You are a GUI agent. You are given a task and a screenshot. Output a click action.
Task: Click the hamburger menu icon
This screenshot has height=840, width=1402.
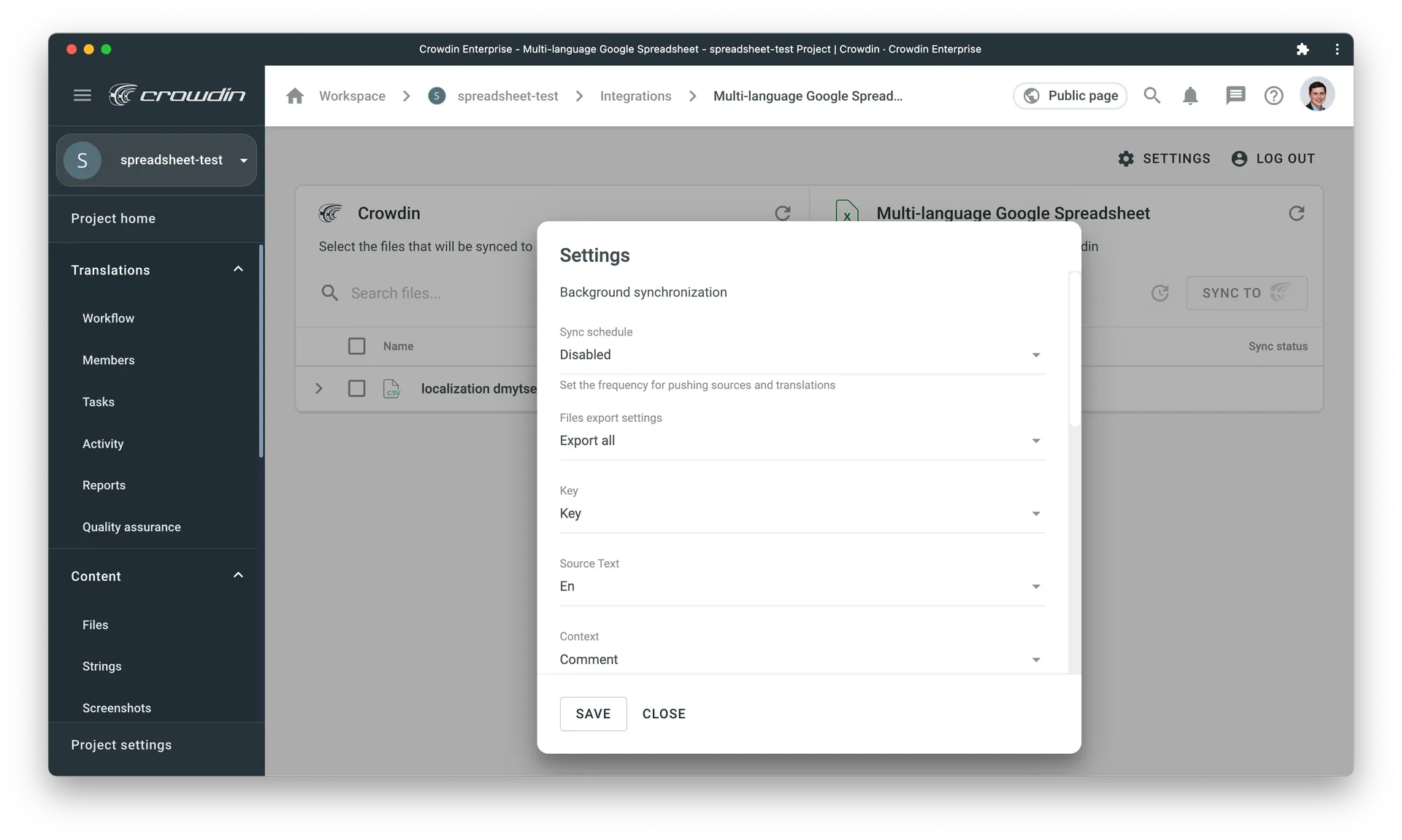tap(82, 95)
